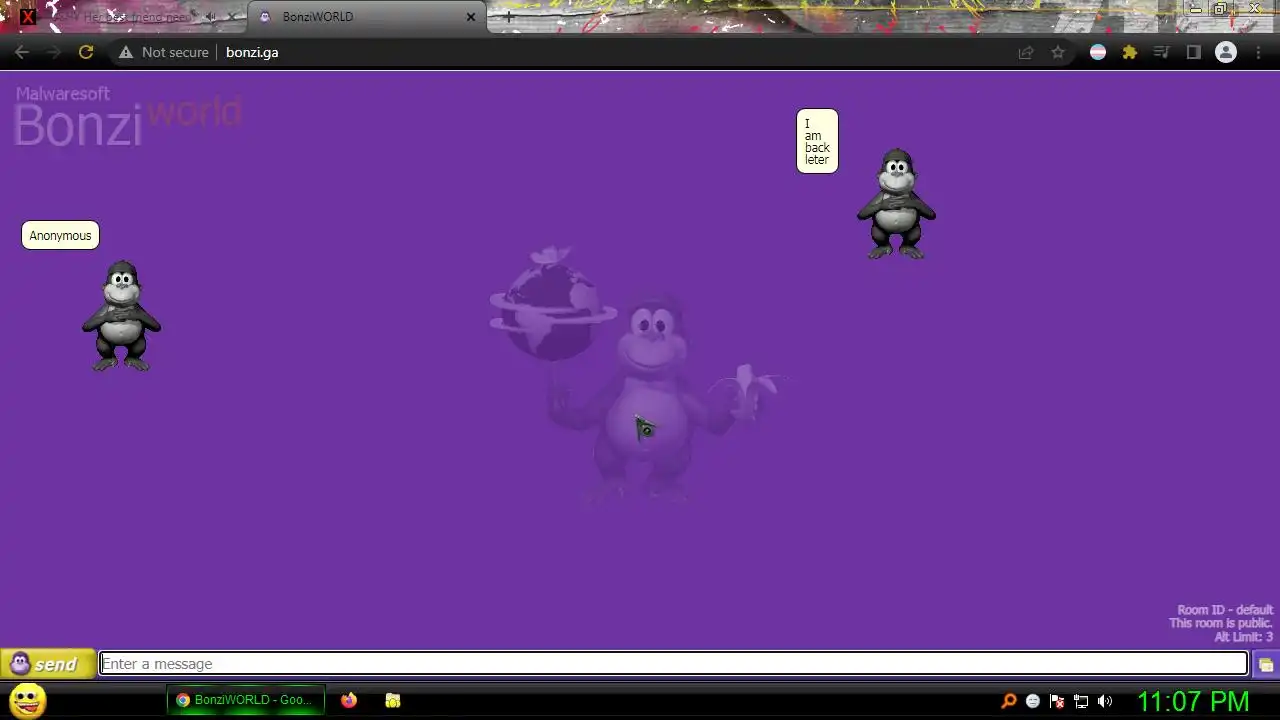Click the "I am back leter" speech bubble

817,141
